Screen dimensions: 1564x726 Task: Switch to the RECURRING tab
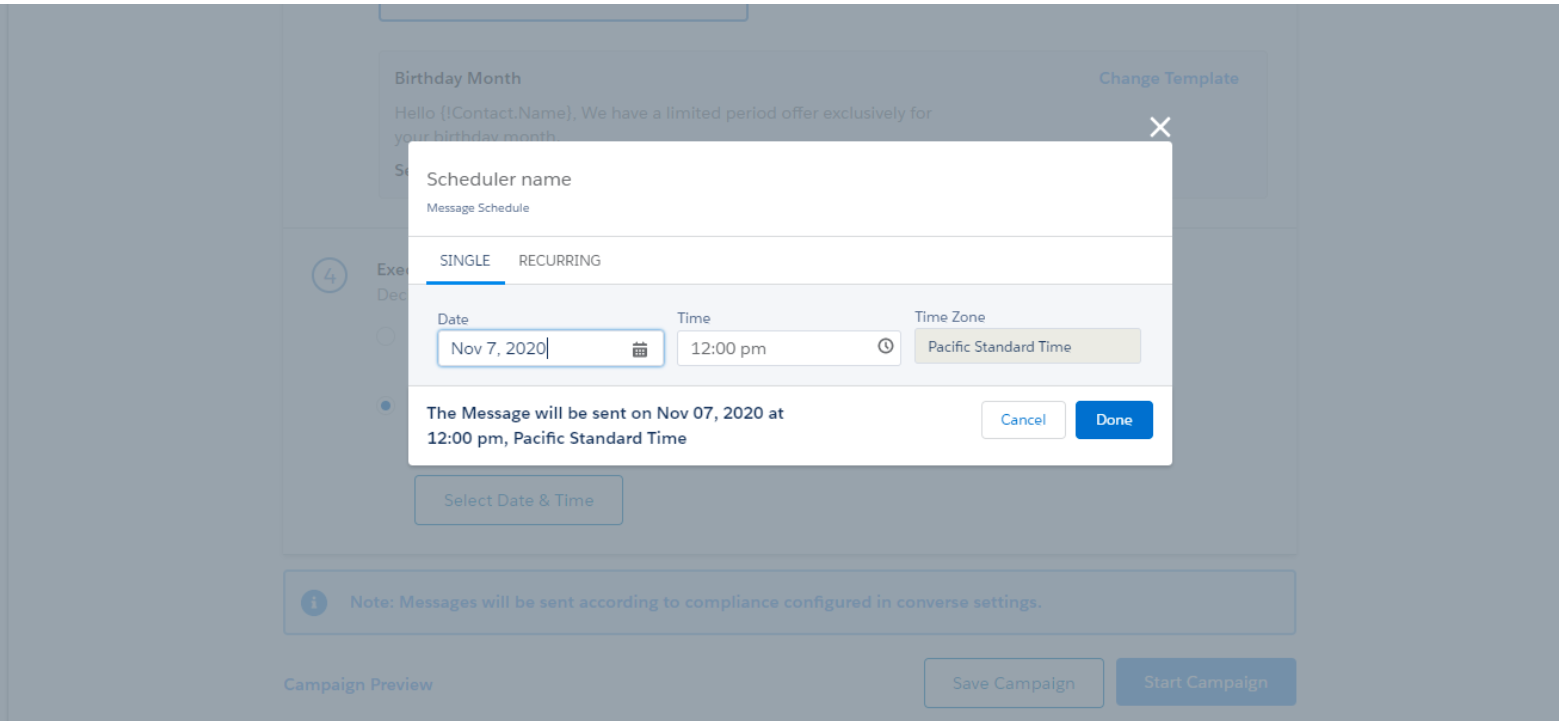pos(559,260)
